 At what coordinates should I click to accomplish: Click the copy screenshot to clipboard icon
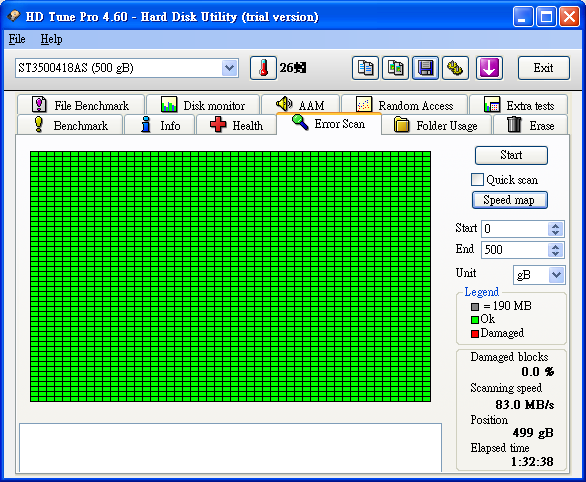coord(395,68)
